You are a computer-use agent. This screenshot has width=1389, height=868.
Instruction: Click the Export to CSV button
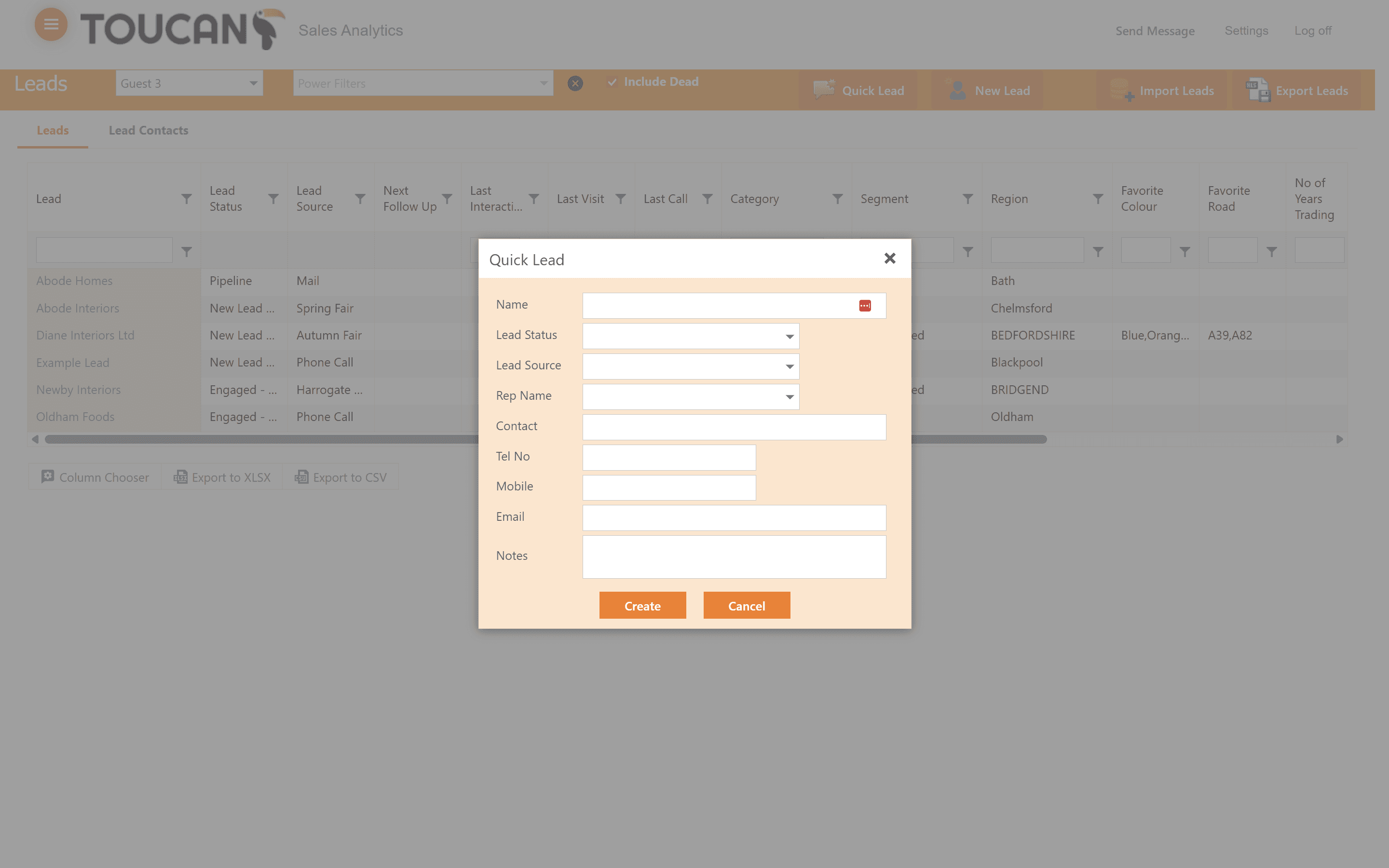(341, 477)
